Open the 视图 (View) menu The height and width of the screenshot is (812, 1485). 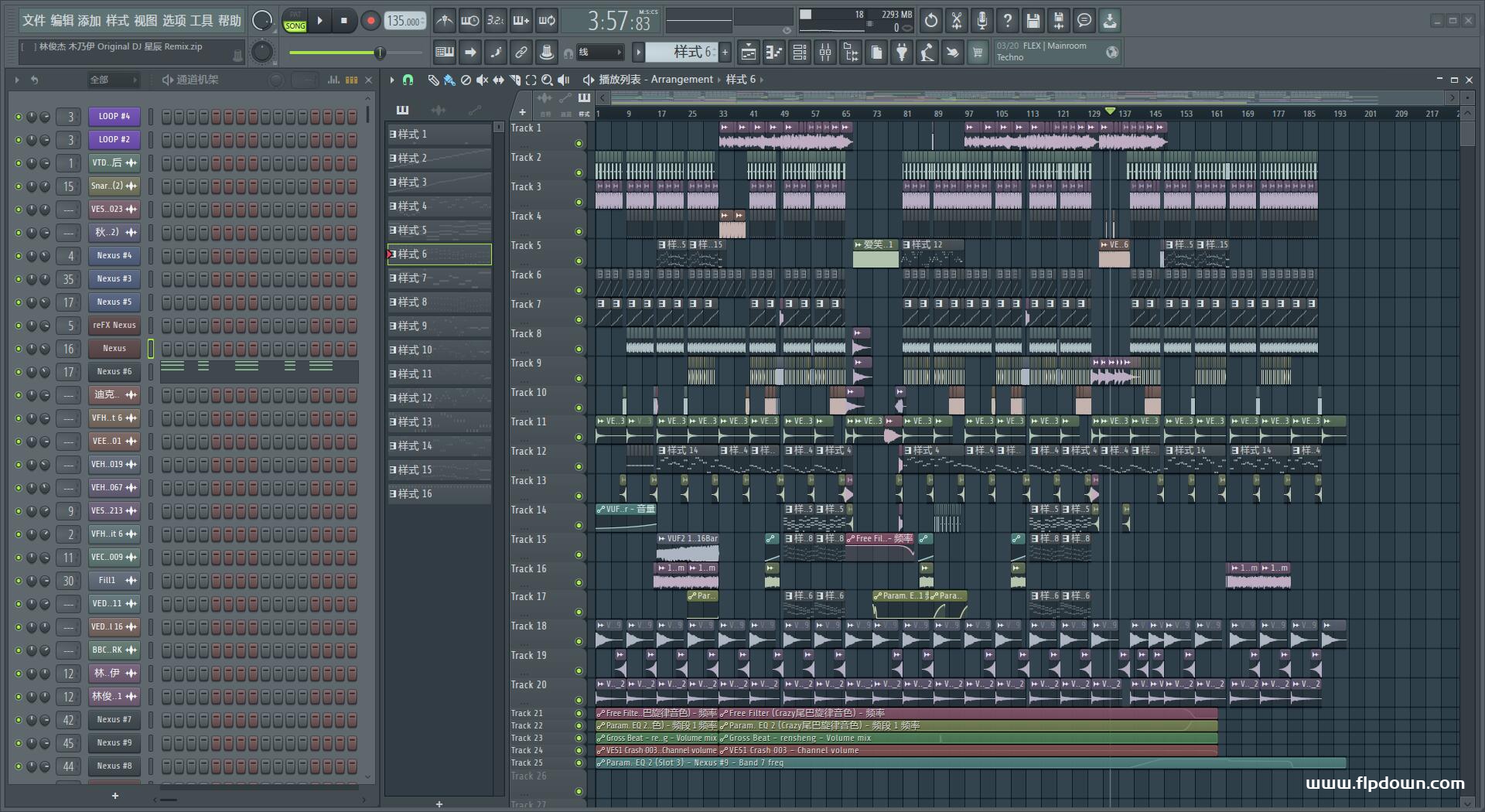coord(145,21)
